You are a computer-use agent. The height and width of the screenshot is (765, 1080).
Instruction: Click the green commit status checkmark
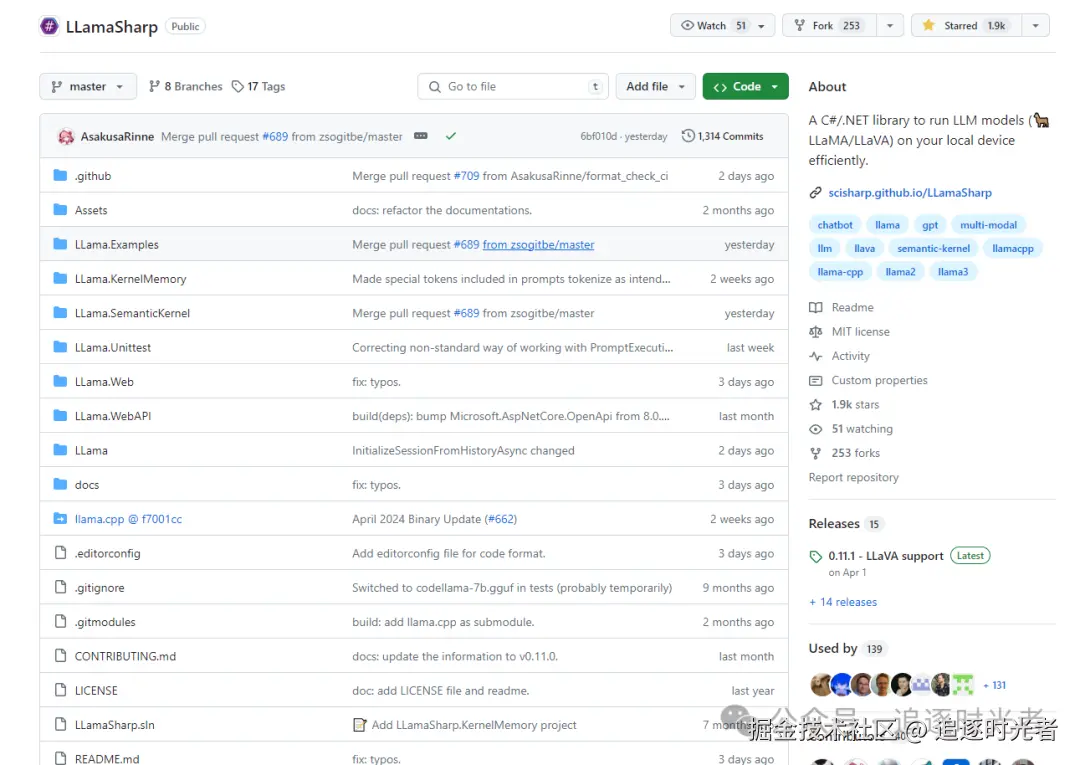[450, 136]
